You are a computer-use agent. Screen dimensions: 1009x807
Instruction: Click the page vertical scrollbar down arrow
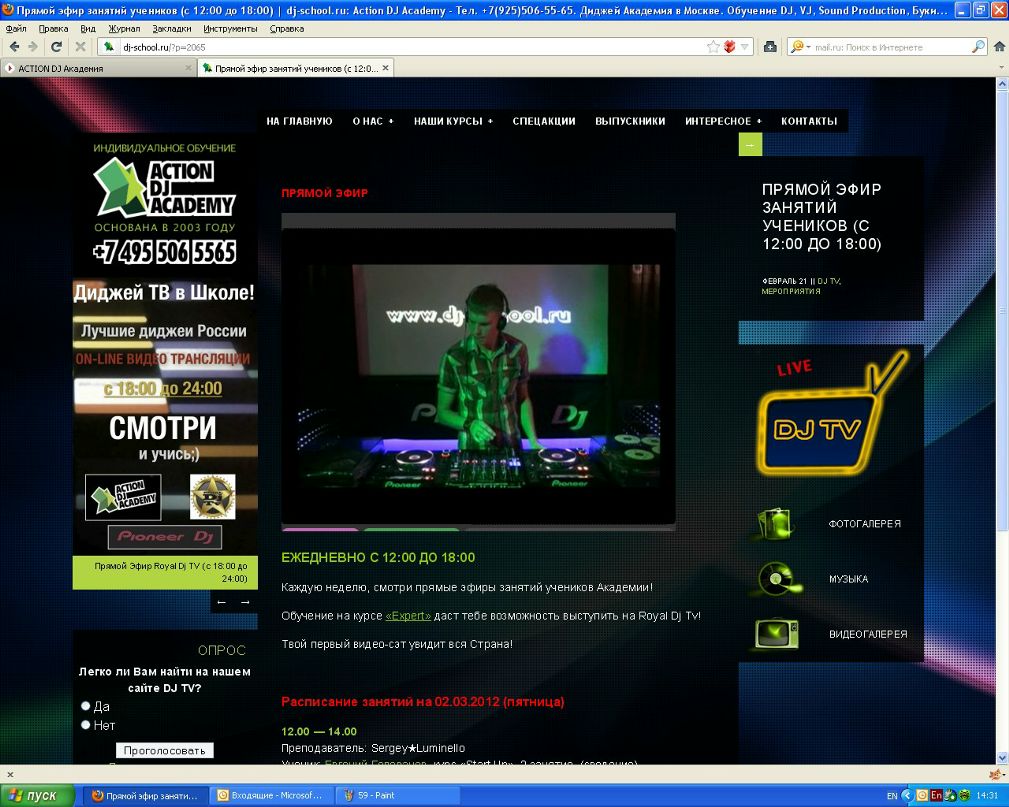(1002, 759)
